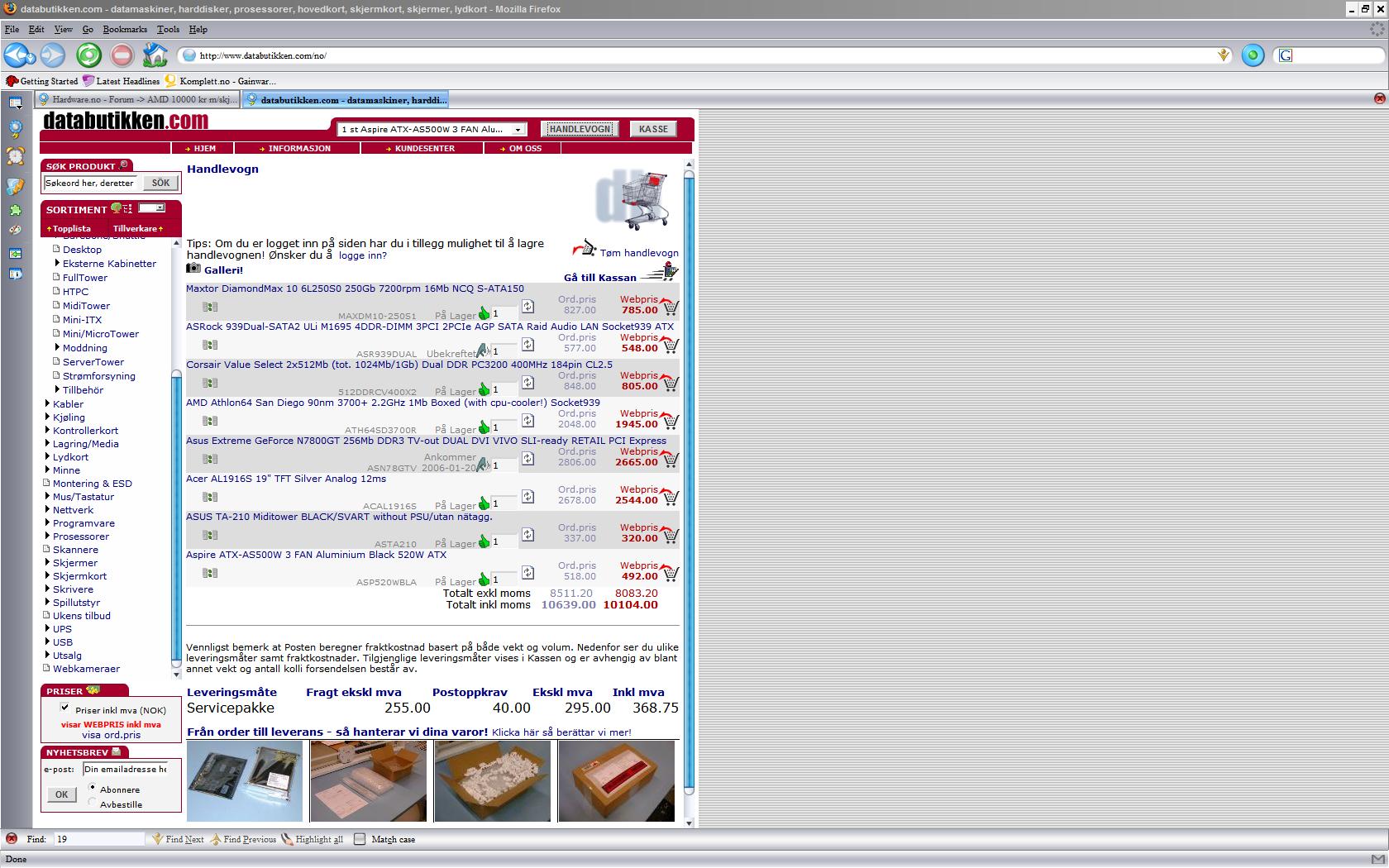Screen dimensions: 1389x868
Task: Go back with the browser Back arrow
Action: coord(16,55)
